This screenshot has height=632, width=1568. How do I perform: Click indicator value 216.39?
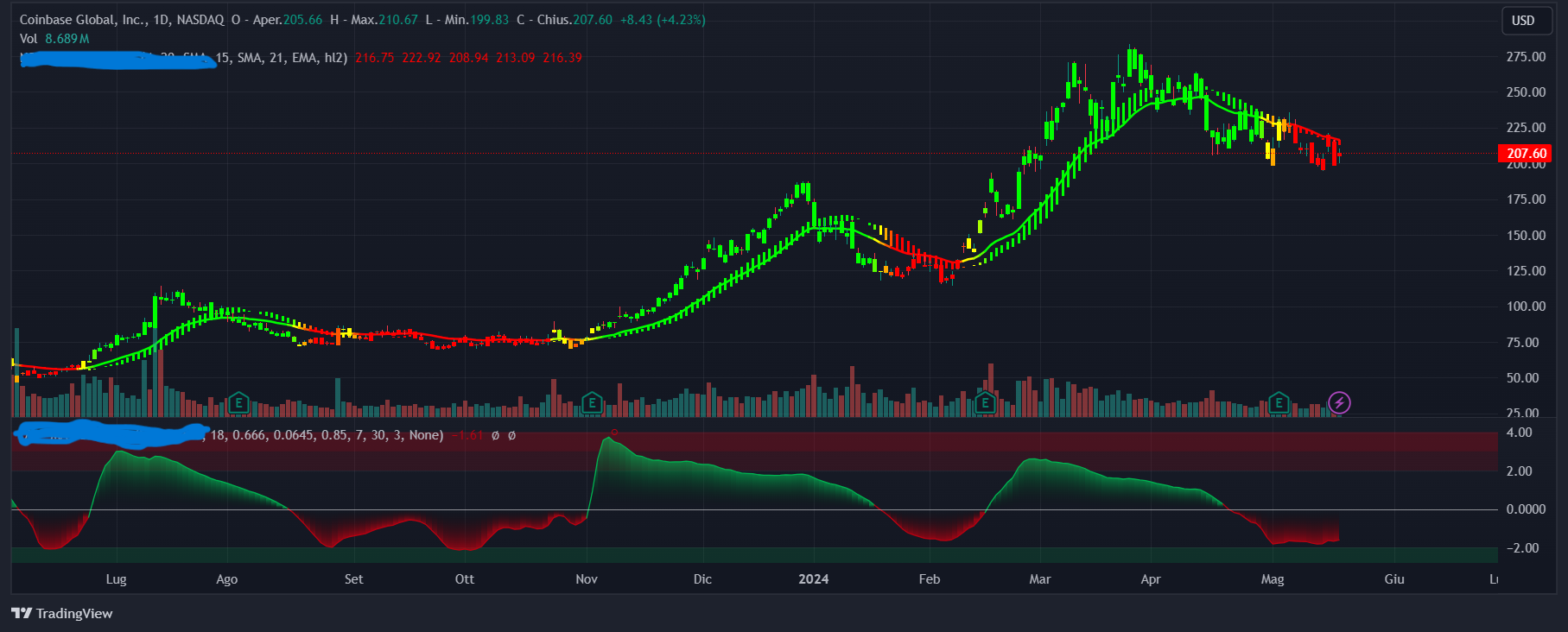pyautogui.click(x=562, y=58)
